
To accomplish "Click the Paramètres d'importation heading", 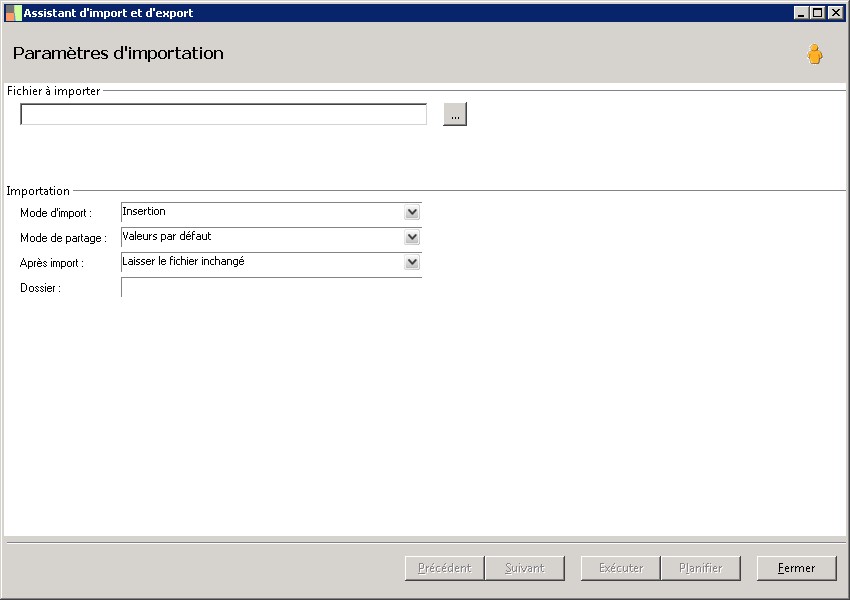I will coord(118,53).
